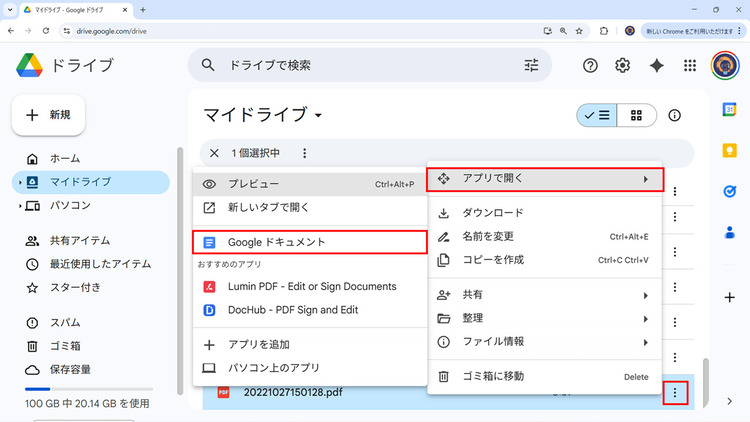The image size is (750, 422).
Task: Expand the マイドライブ title dropdown
Action: click(318, 115)
